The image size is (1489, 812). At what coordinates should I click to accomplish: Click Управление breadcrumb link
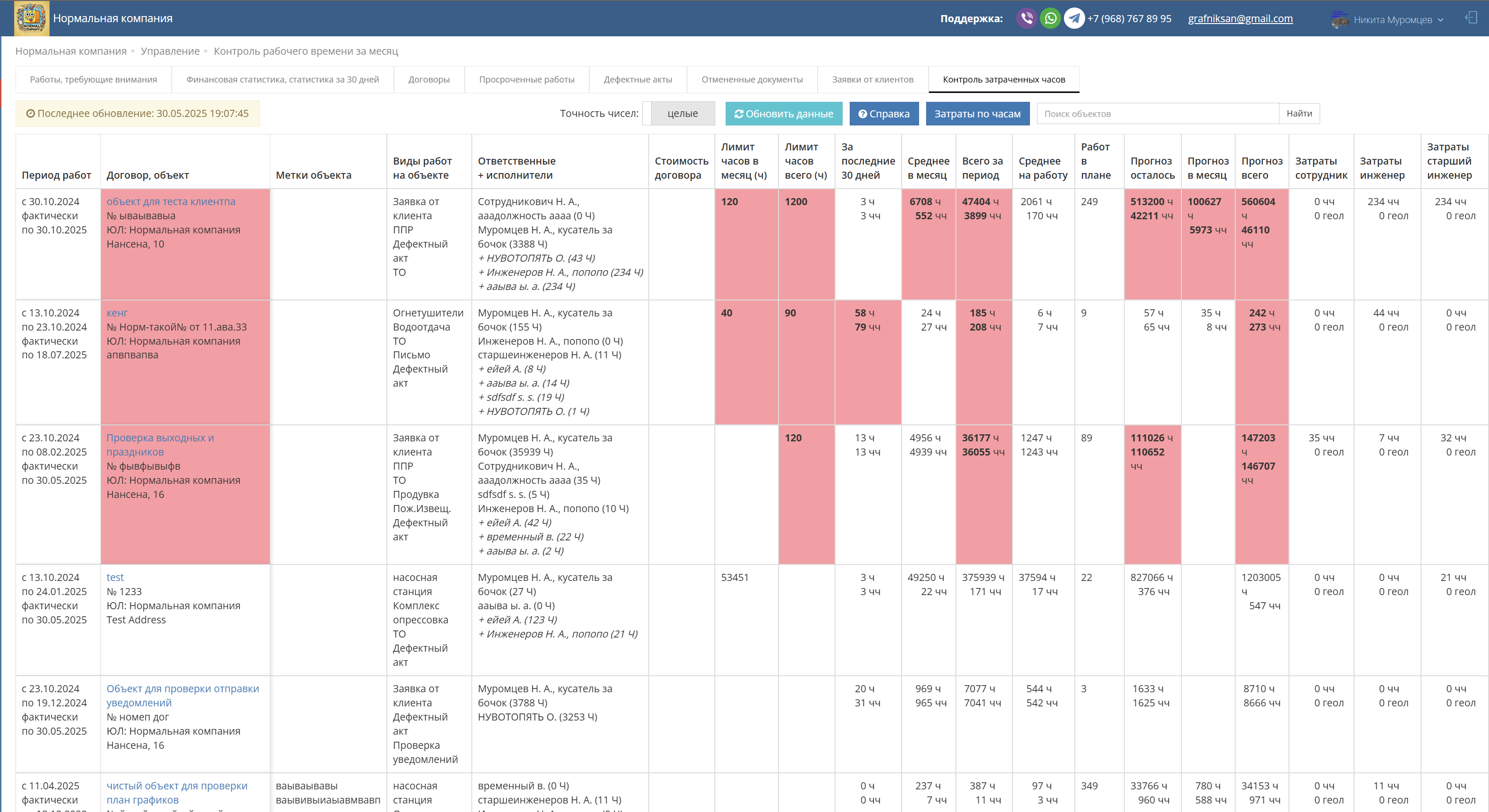coord(170,51)
